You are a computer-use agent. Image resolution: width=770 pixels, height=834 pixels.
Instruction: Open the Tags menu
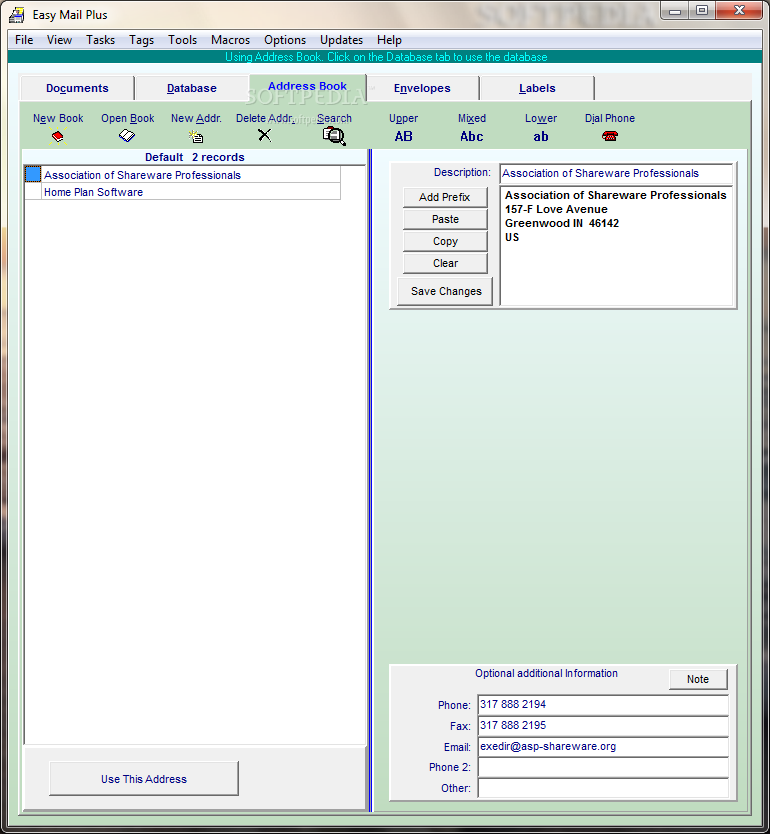click(141, 40)
